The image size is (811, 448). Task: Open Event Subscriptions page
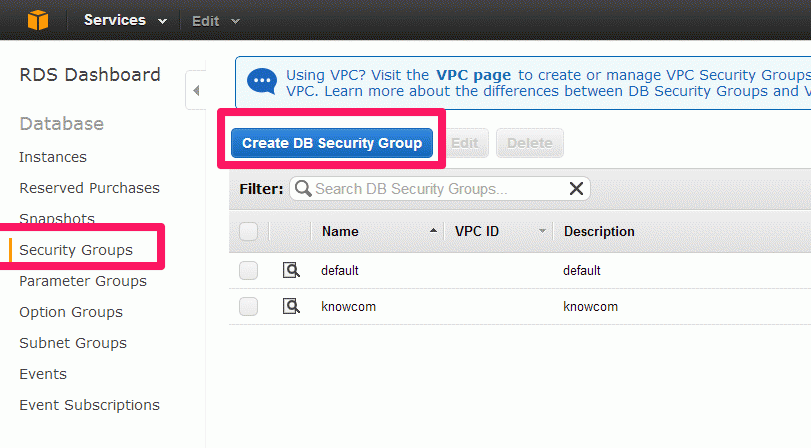[89, 405]
